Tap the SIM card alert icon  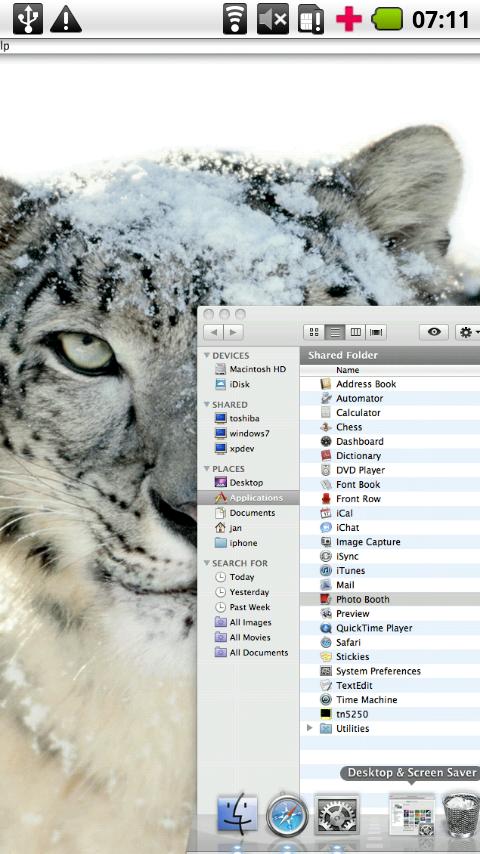311,20
